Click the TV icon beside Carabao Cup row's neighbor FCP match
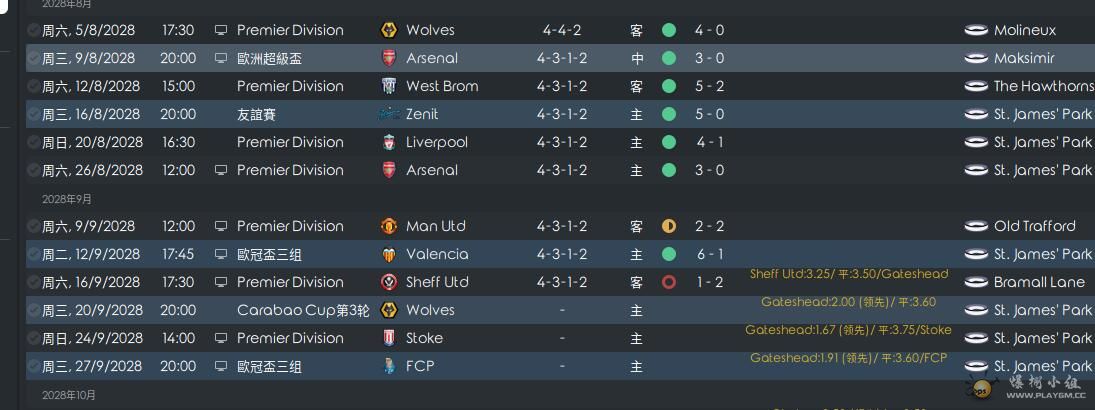The width and height of the screenshot is (1095, 410). point(221,366)
